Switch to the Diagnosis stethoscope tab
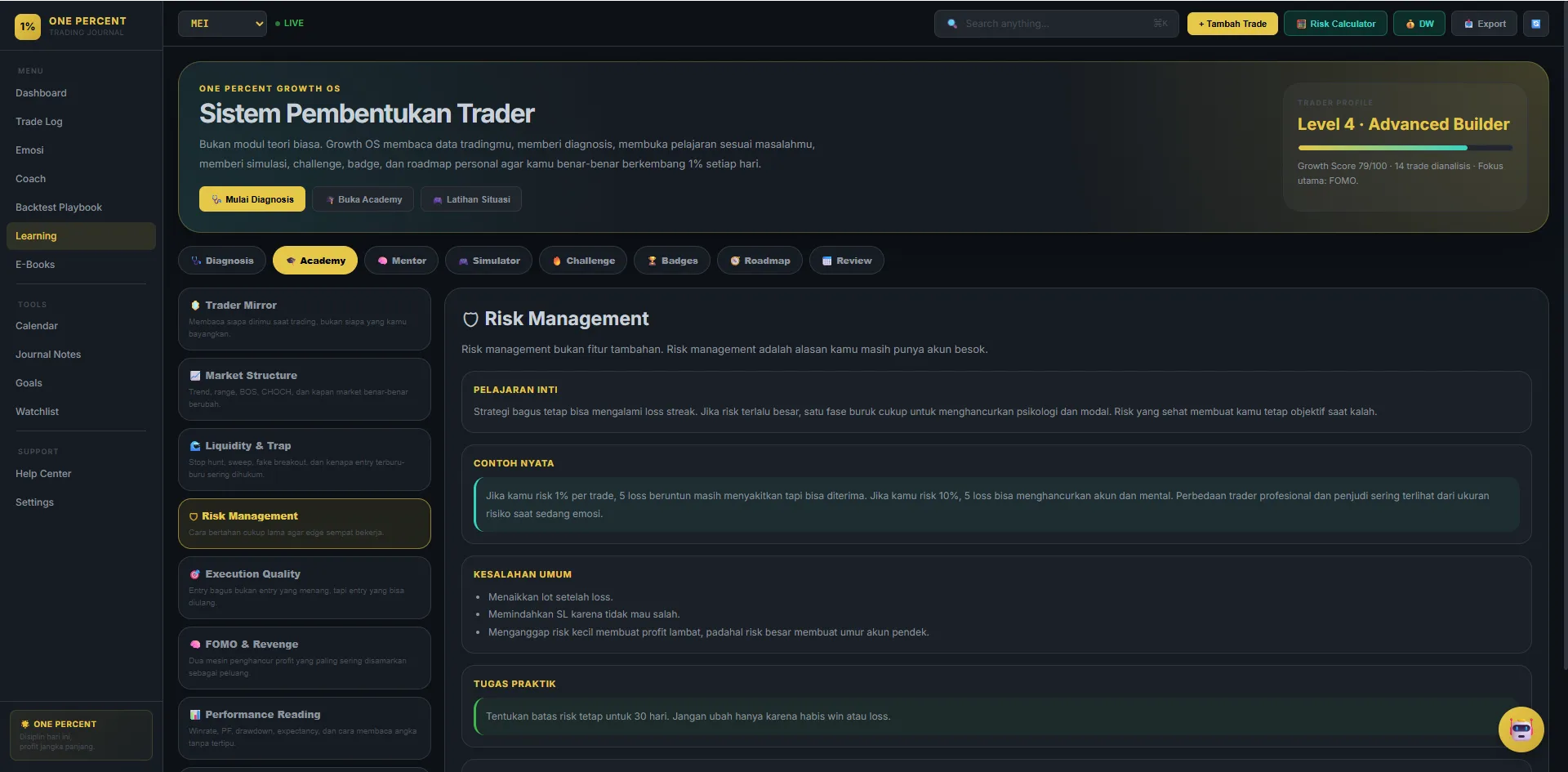This screenshot has width=1568, height=772. tap(222, 261)
